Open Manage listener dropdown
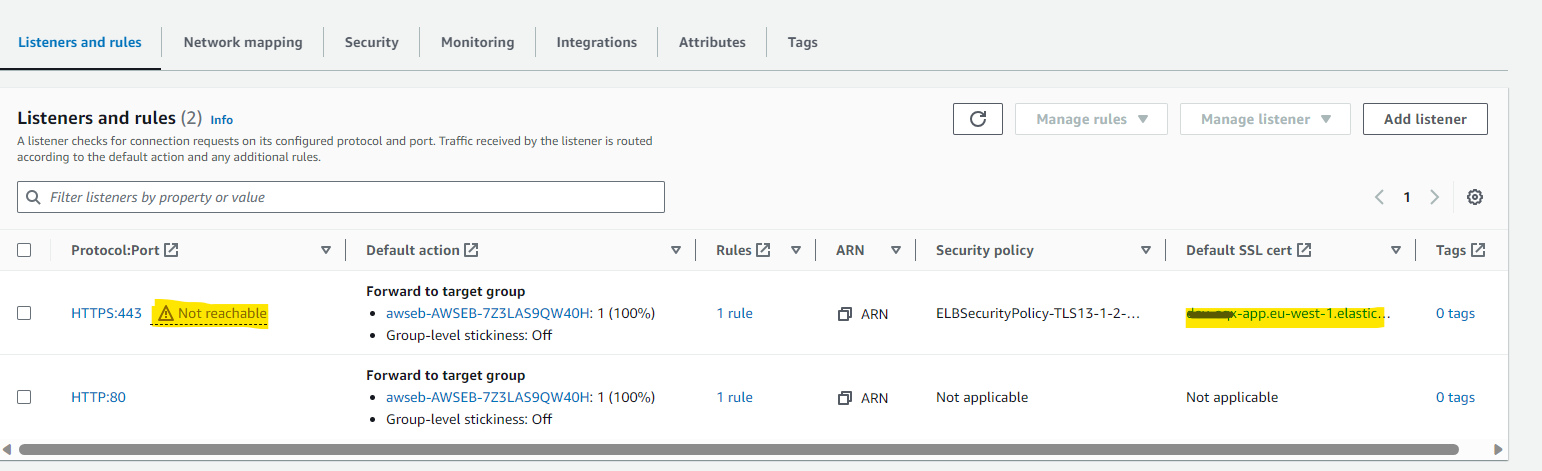Viewport: 1542px width, 471px height. point(1265,119)
